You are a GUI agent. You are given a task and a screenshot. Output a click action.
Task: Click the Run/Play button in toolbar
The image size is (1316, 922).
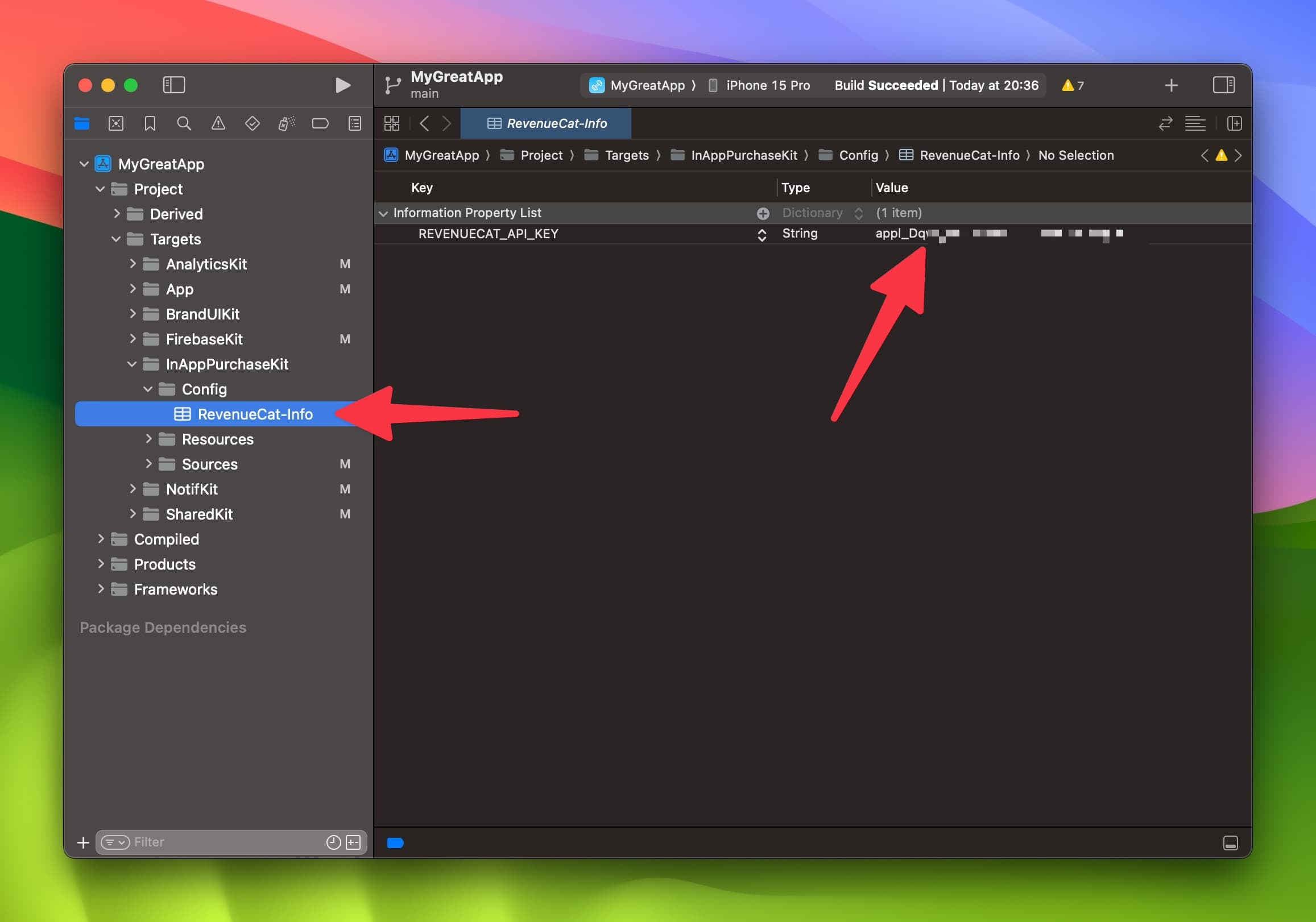point(343,84)
